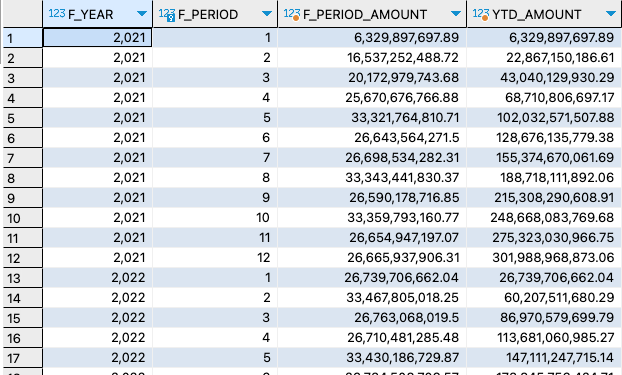Select row number 2 header
The height and width of the screenshot is (375, 622).
23,58
